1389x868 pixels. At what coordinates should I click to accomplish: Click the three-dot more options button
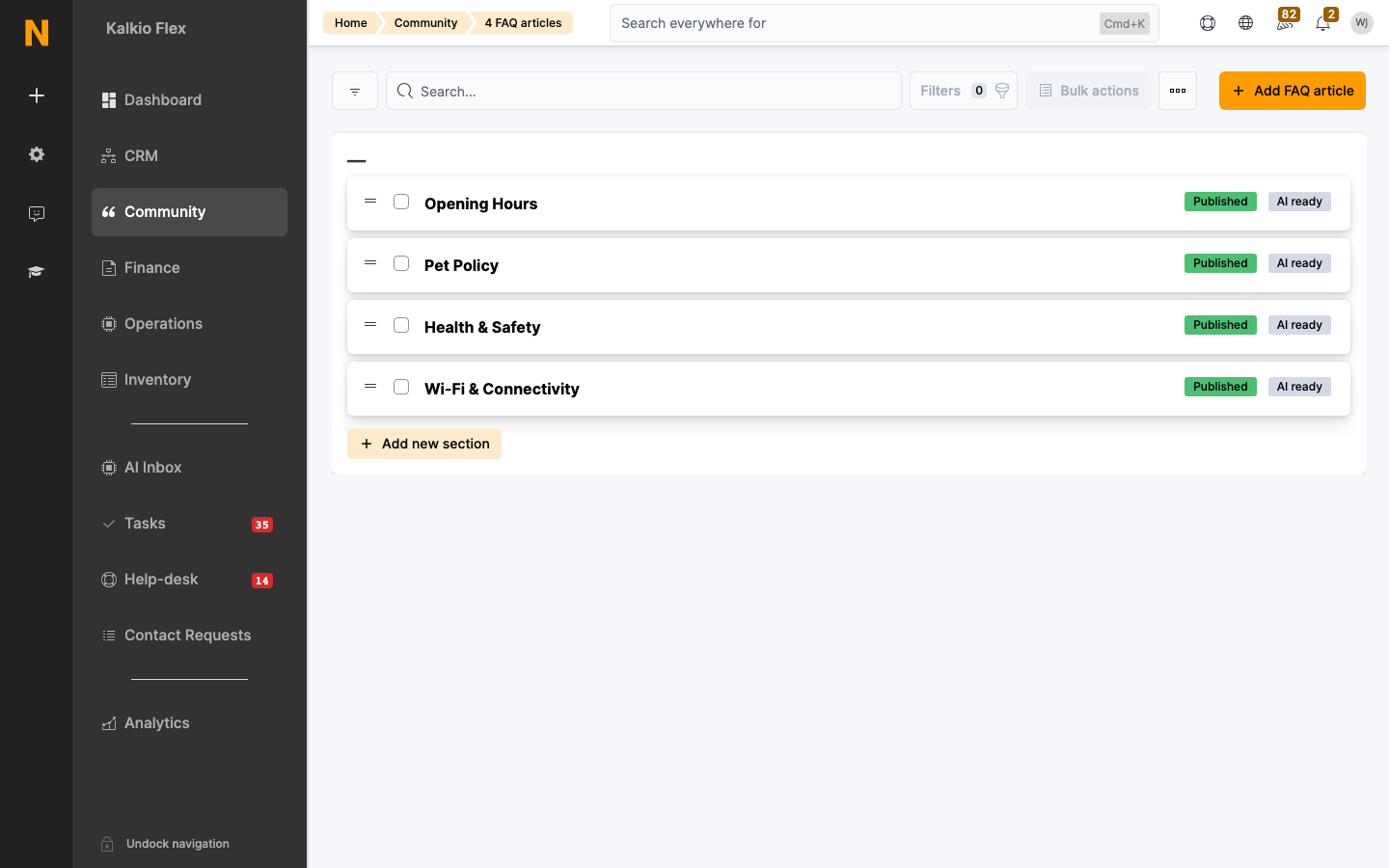[x=1178, y=91]
